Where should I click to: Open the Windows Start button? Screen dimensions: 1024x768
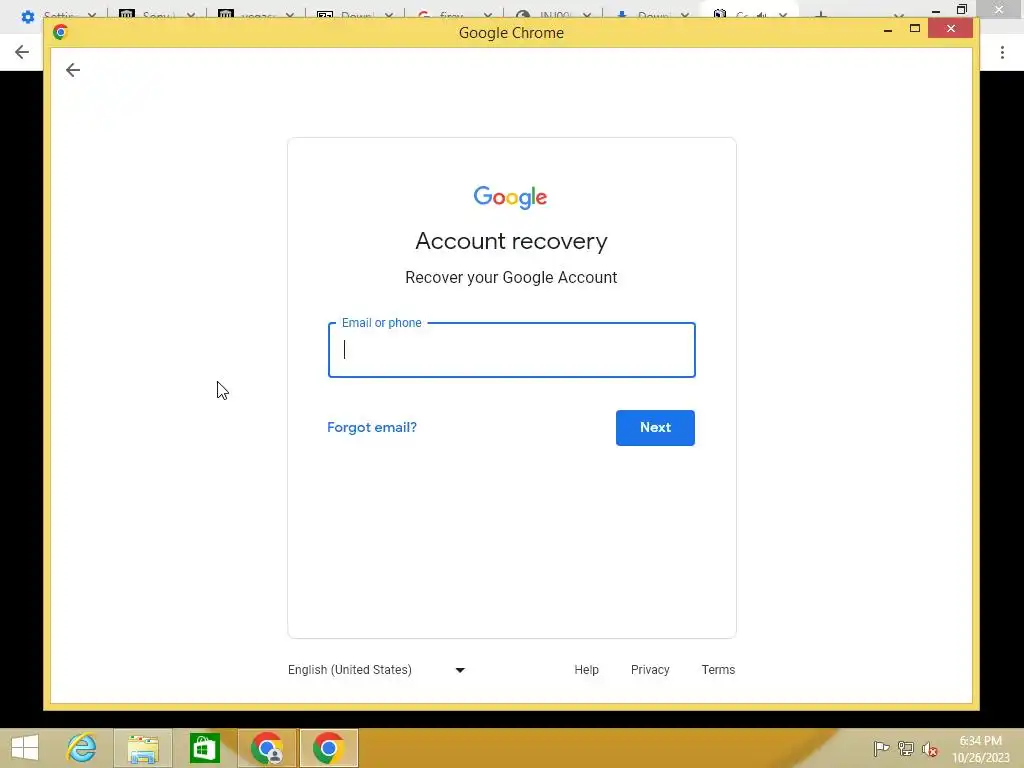coord(25,748)
